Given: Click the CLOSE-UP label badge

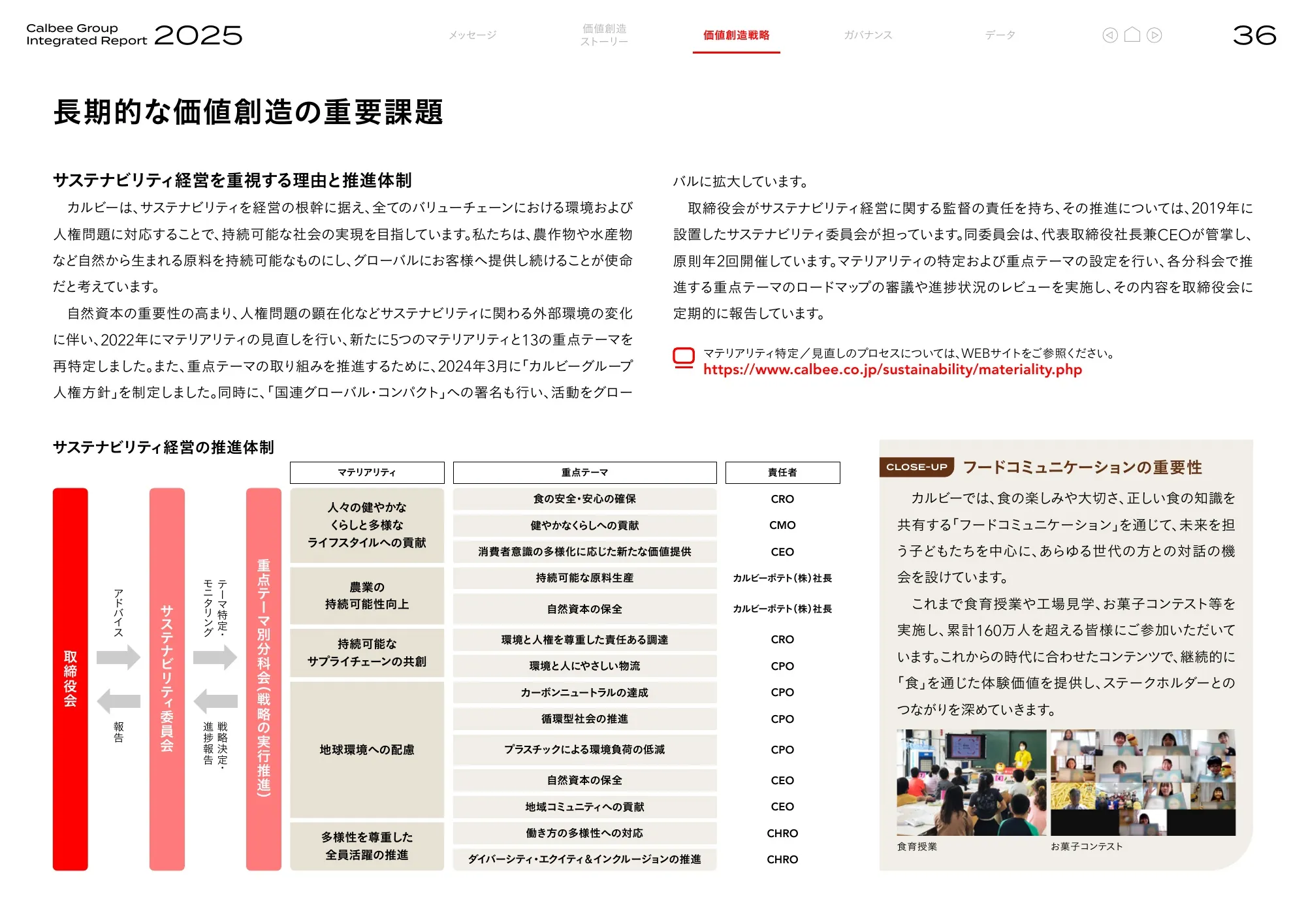Looking at the screenshot, I should click(916, 467).
